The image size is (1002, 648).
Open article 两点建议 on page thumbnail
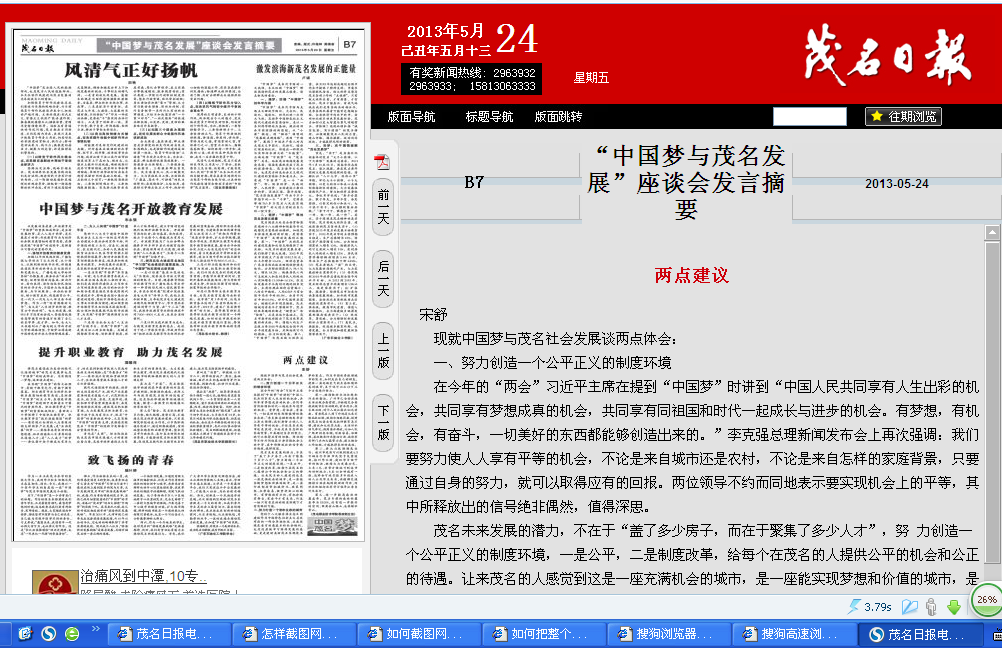306,360
